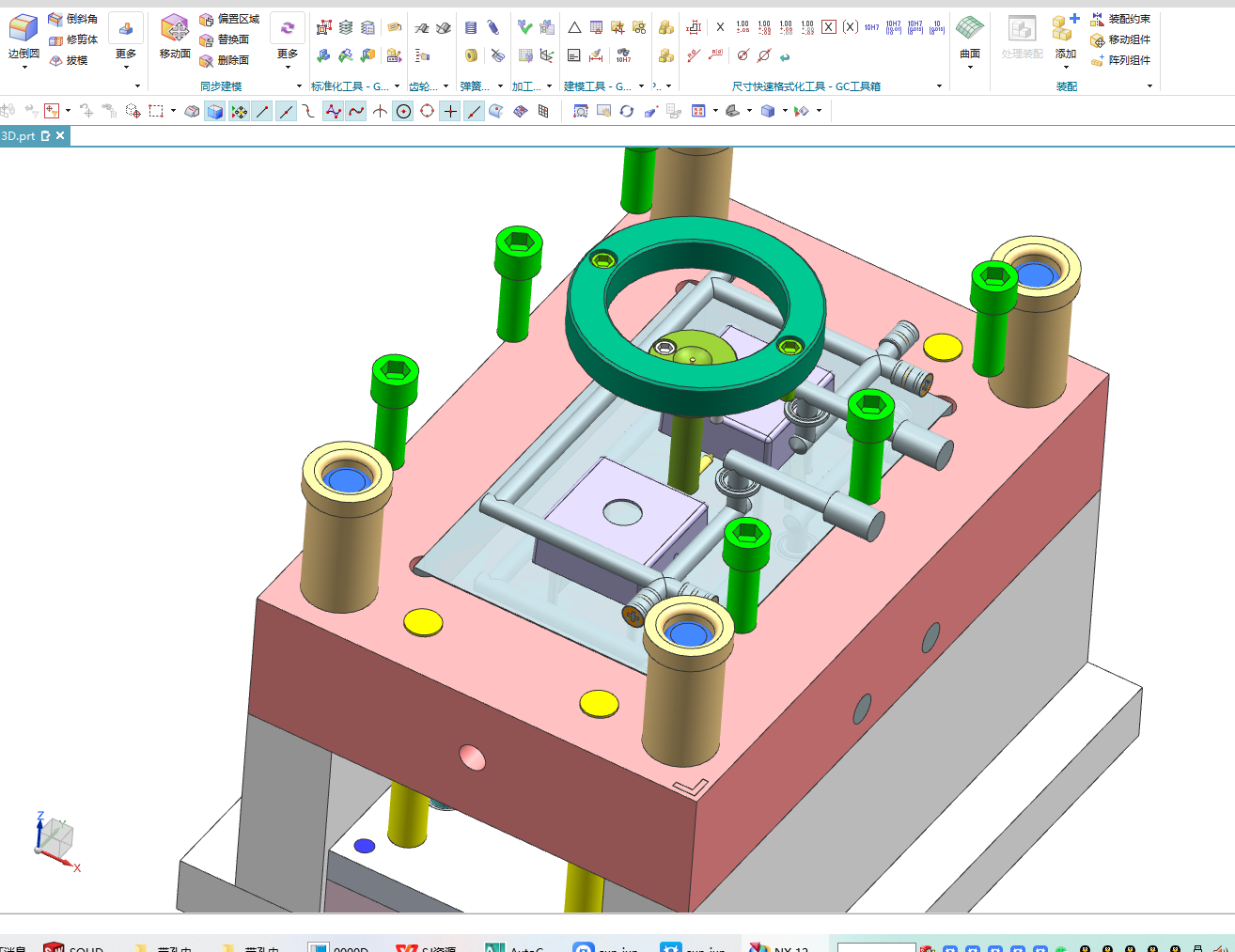The height and width of the screenshot is (952, 1235).
Task: Click the parenthesized (X) reference dimension icon
Action: tap(850, 27)
